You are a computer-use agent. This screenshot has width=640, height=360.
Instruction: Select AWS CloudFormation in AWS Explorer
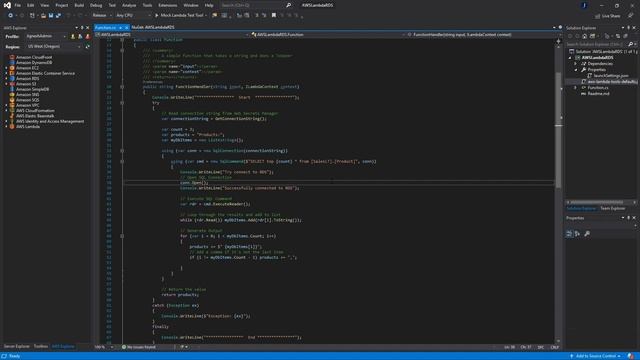pyautogui.click(x=35, y=111)
